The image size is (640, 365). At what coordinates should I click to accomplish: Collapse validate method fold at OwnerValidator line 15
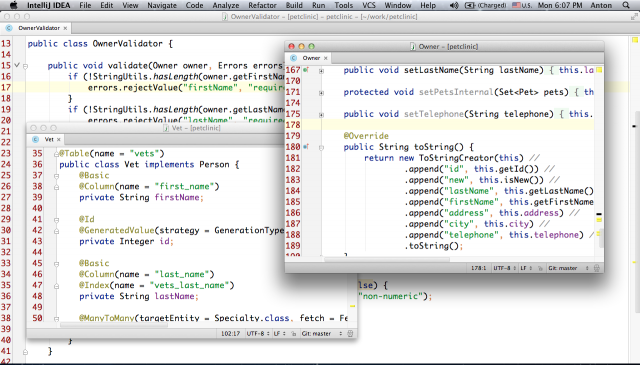[x=25, y=66]
